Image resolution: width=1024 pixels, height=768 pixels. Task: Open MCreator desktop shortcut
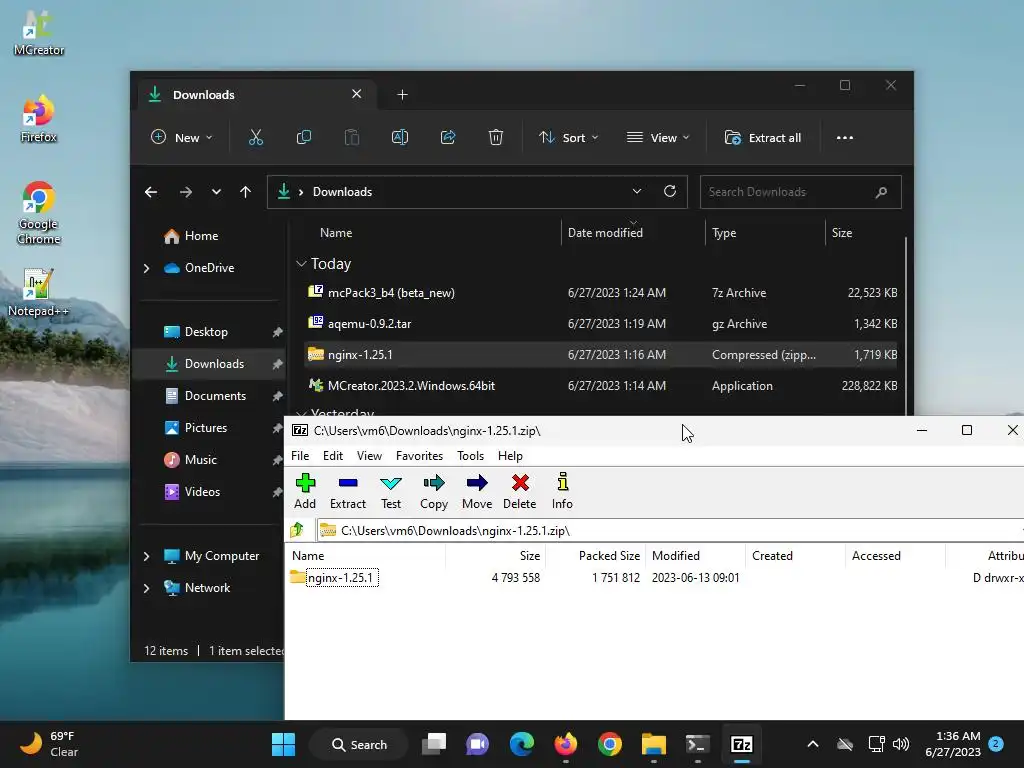pos(39,33)
